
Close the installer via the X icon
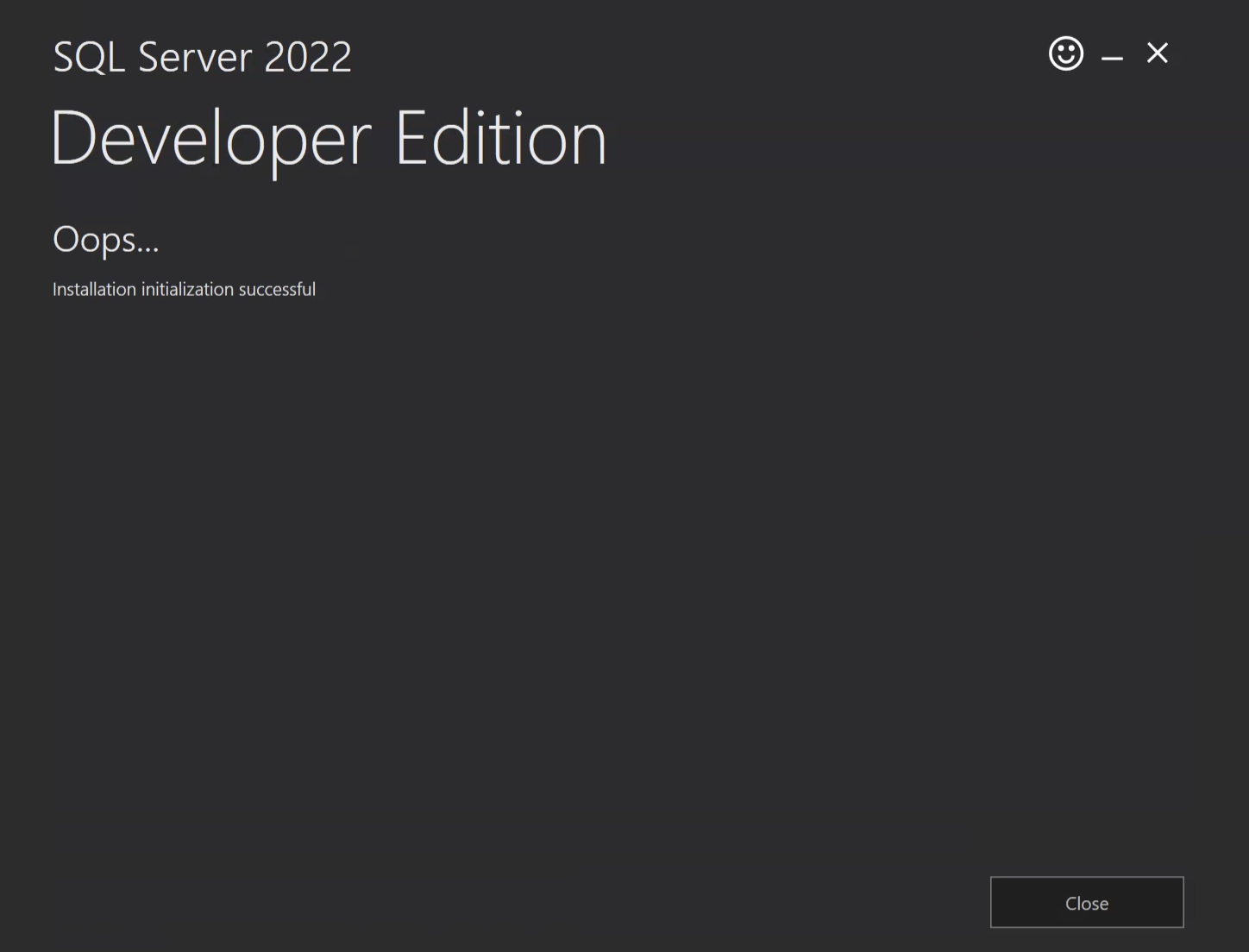1158,53
